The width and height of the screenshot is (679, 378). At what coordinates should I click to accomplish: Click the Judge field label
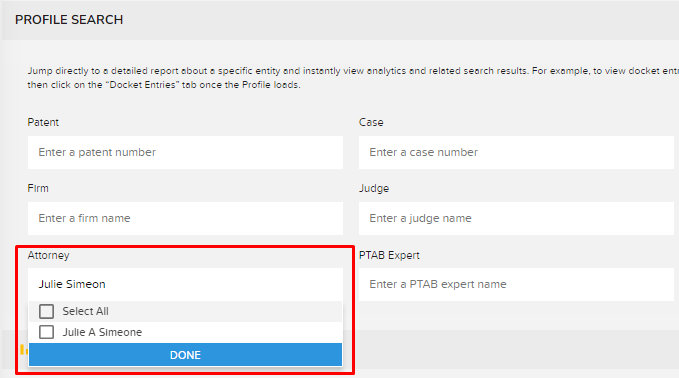point(374,188)
